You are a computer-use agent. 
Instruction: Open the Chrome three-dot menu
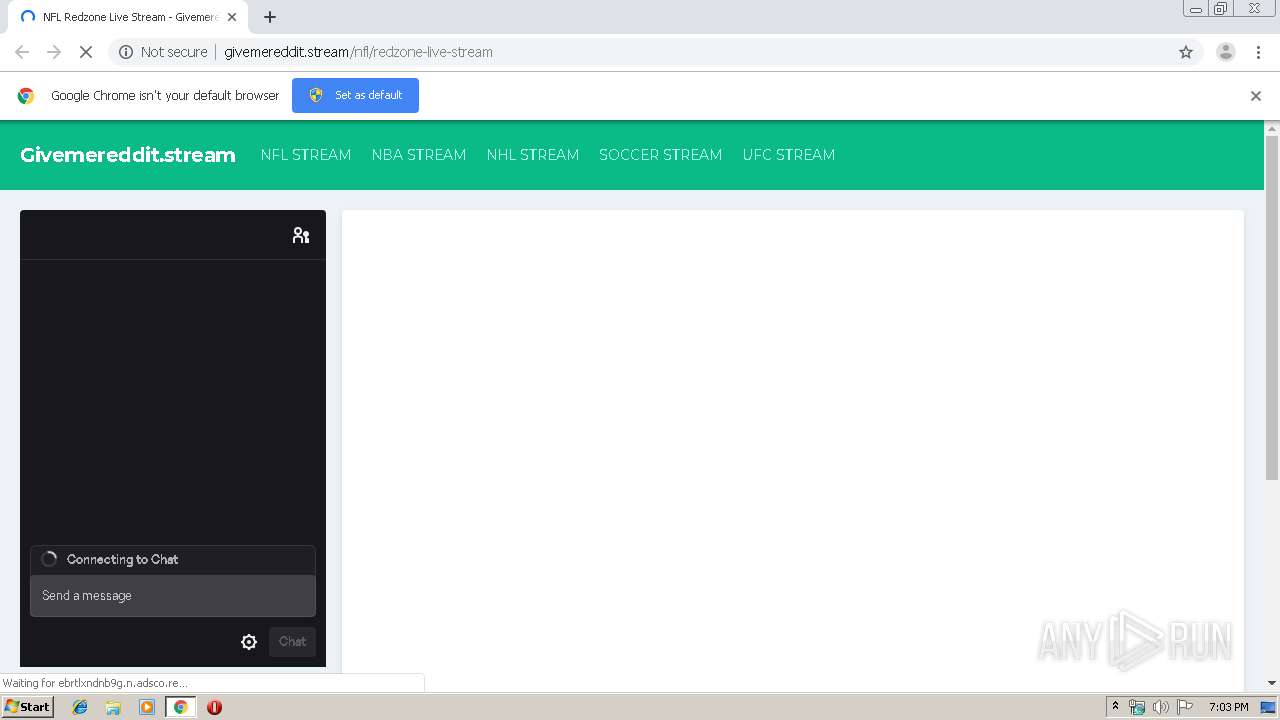[x=1259, y=52]
